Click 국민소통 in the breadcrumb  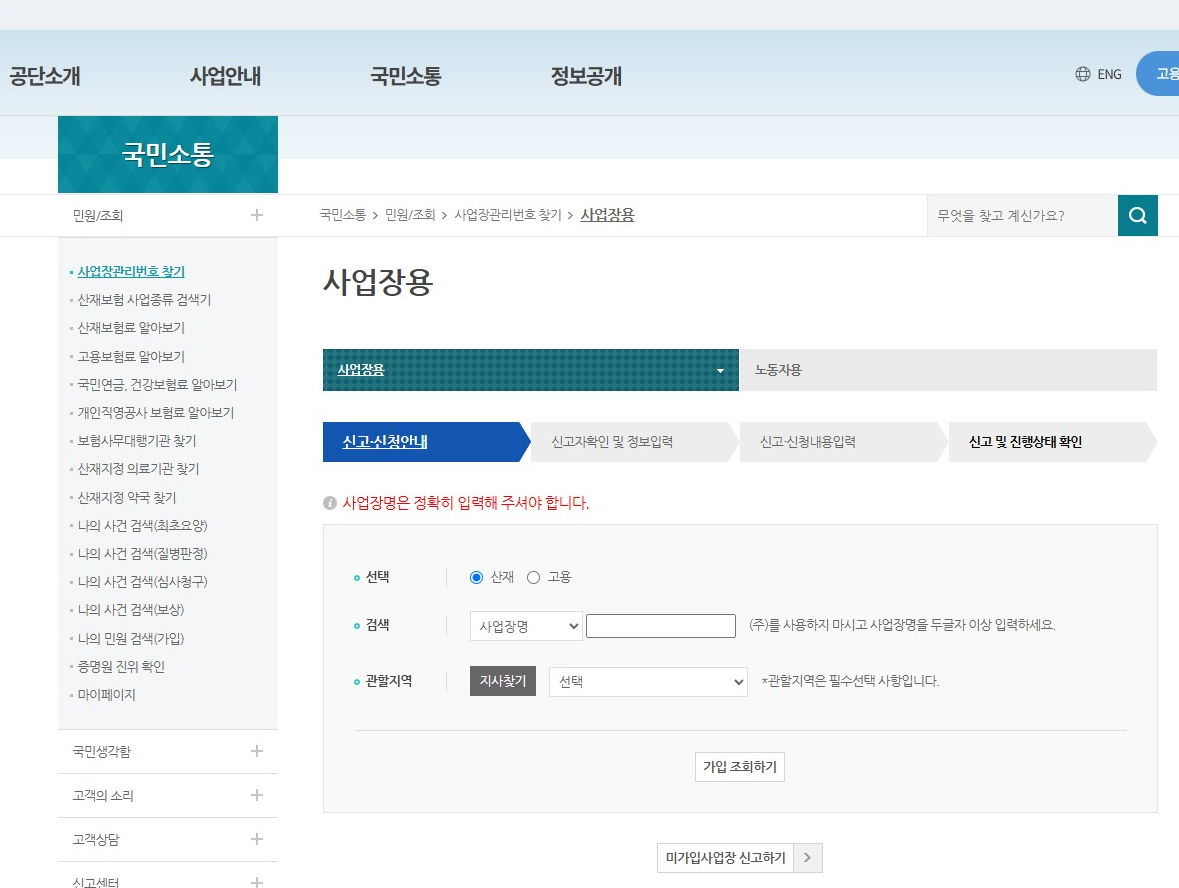343,215
